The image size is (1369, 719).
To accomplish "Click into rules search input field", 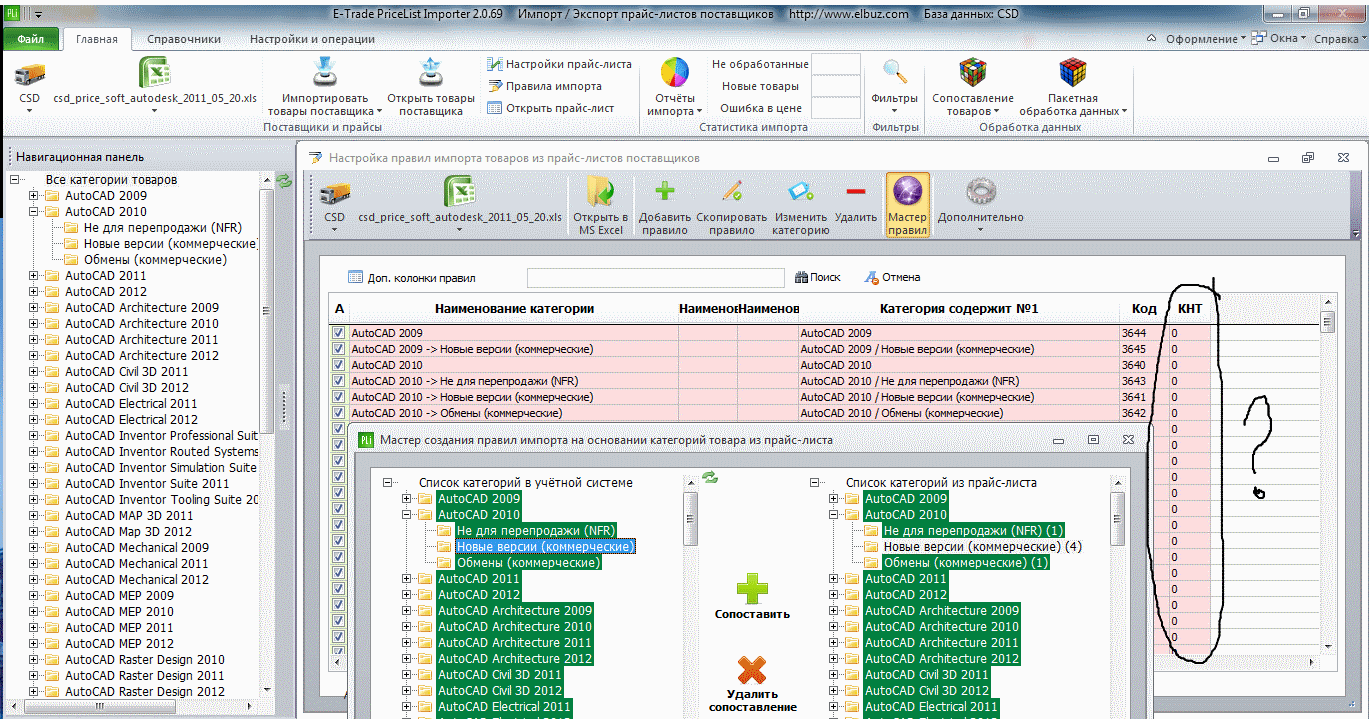I will point(656,277).
